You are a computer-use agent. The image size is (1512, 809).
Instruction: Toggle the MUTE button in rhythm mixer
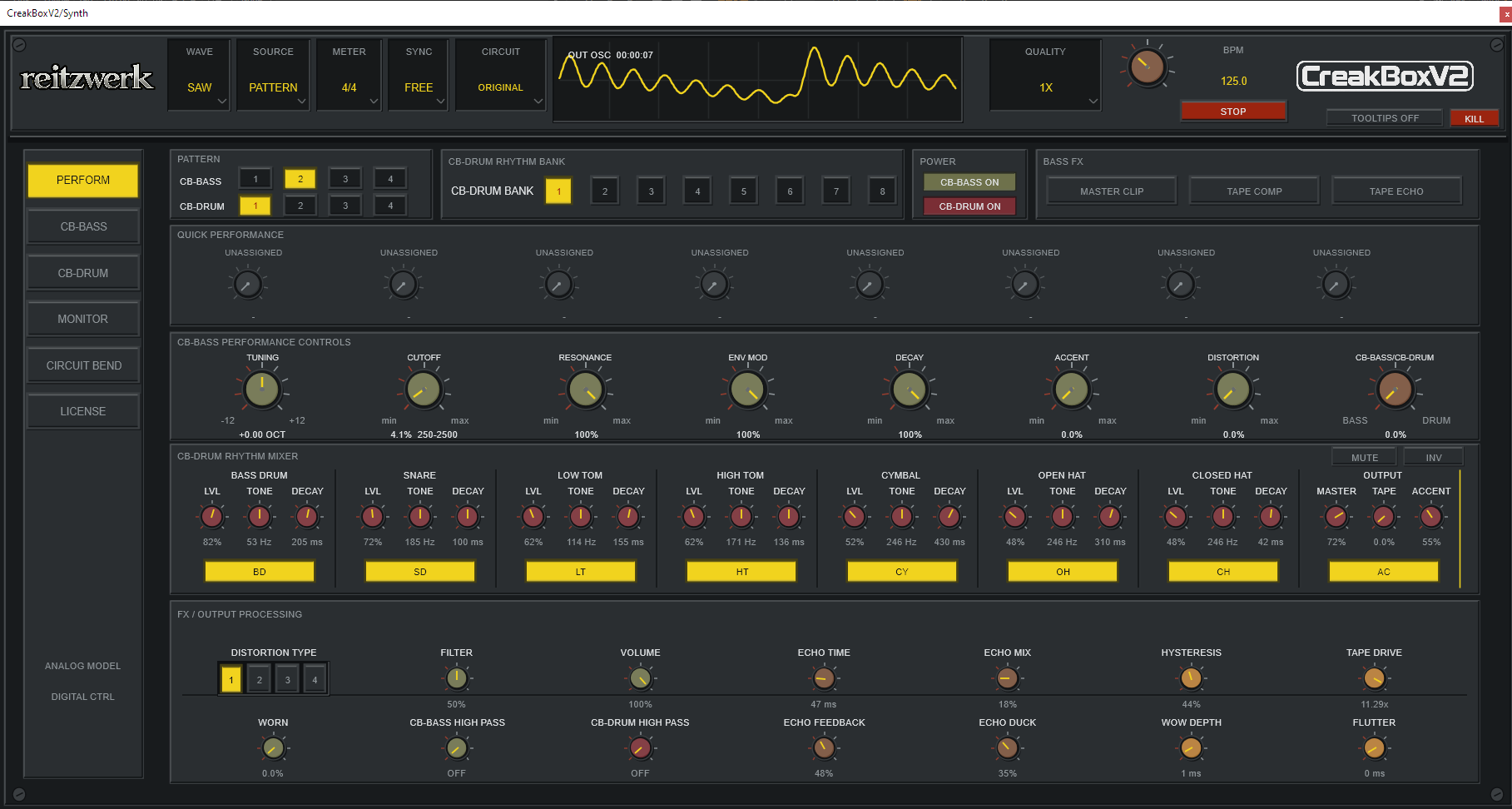(1364, 457)
